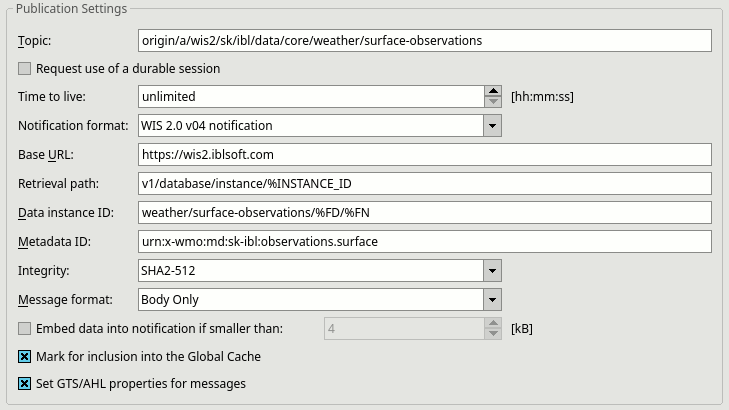Viewport: 729px width, 410px height.
Task: Click the Metadata ID text box
Action: [424, 242]
